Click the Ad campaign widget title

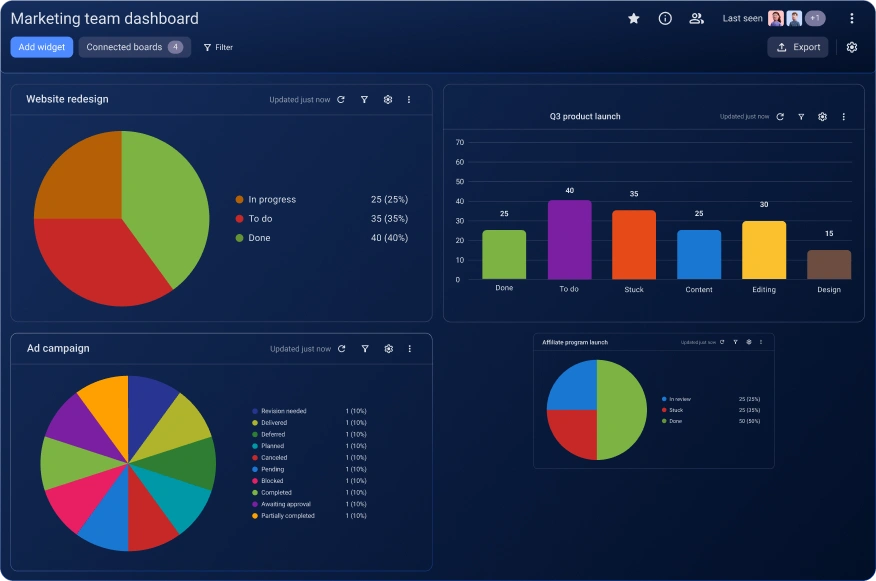pyautogui.click(x=58, y=348)
